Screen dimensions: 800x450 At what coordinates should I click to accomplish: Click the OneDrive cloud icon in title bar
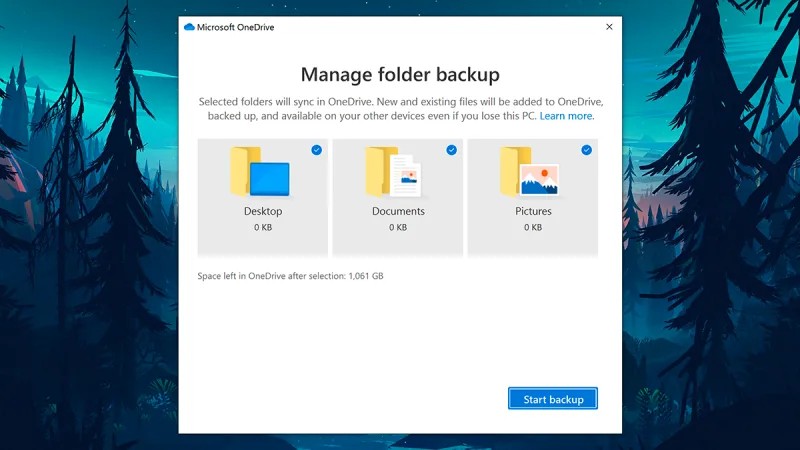point(189,27)
